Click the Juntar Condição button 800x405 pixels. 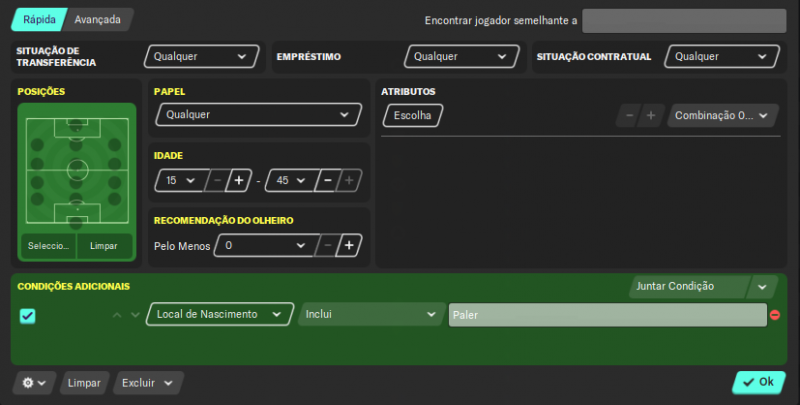(690, 287)
